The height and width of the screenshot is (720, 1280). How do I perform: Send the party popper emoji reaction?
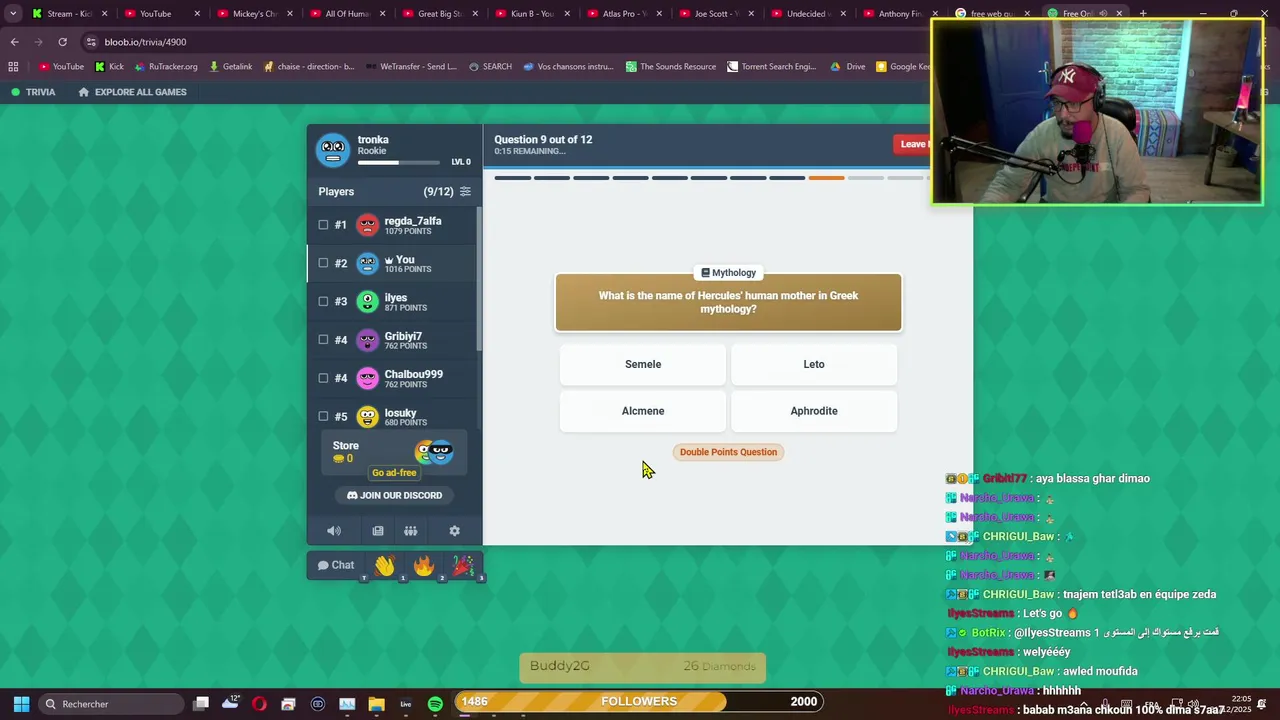(463, 566)
